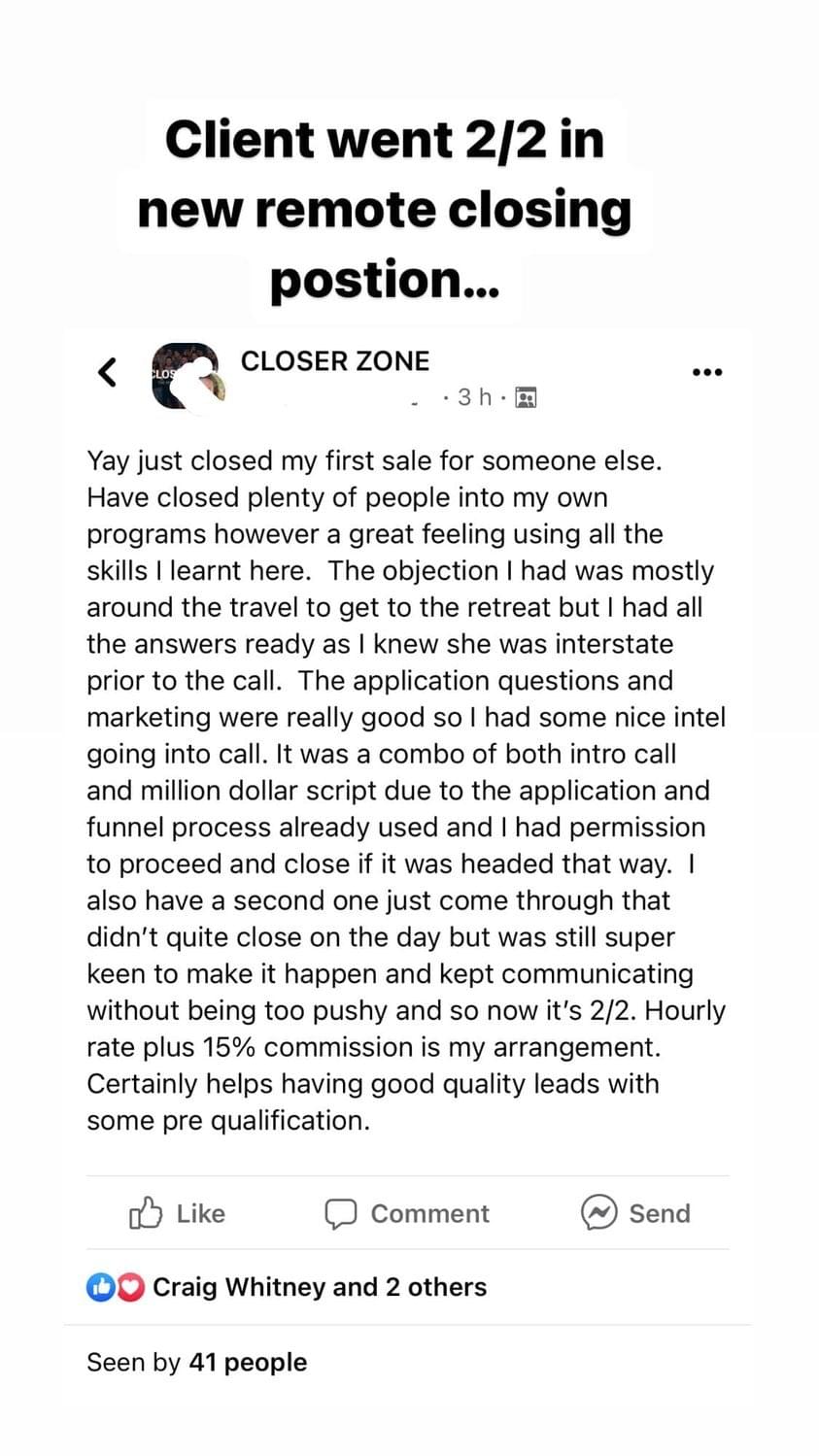Open the three-dot post options menu

(706, 372)
